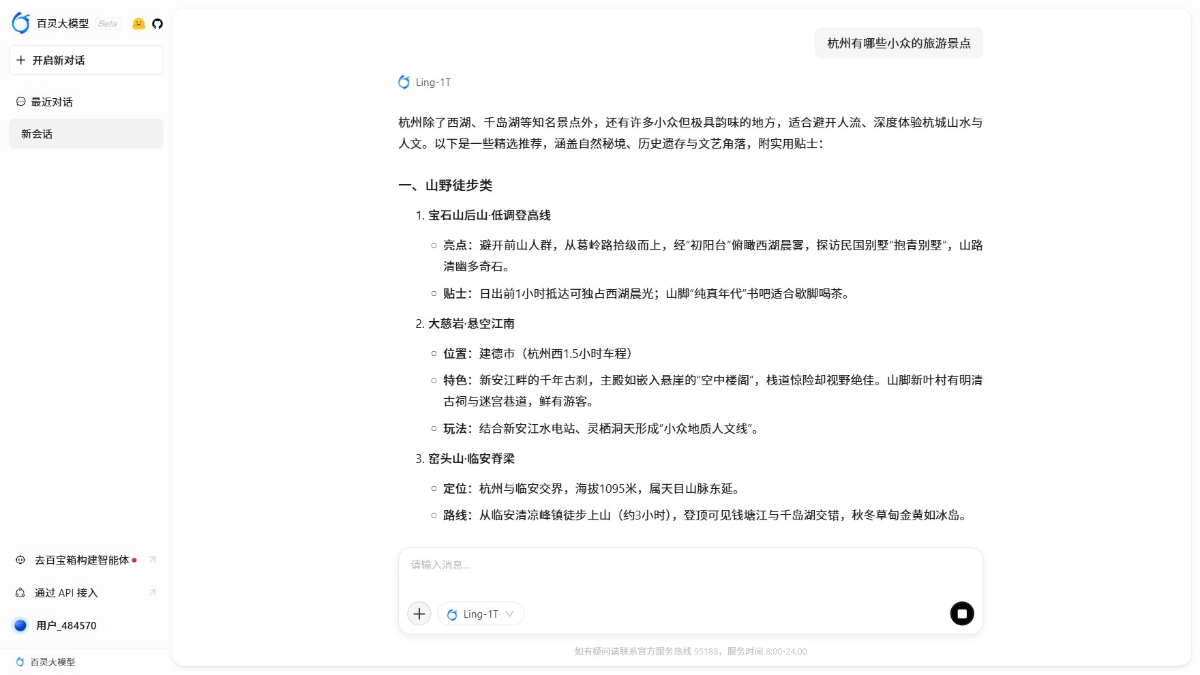Click the chat bubble icon next to 最近对话
This screenshot has height=675, width=1200.
(20, 101)
